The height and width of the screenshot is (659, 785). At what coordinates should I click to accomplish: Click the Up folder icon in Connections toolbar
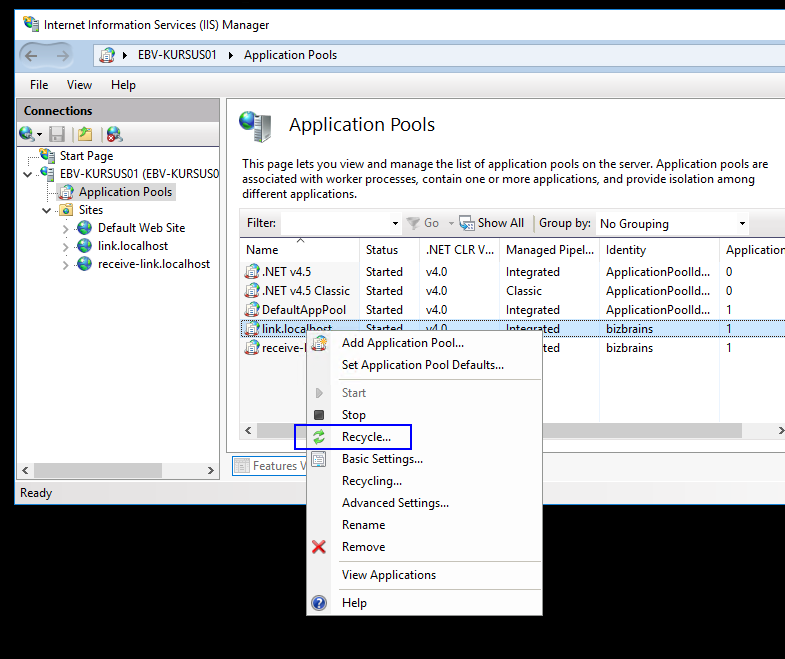pyautogui.click(x=85, y=134)
